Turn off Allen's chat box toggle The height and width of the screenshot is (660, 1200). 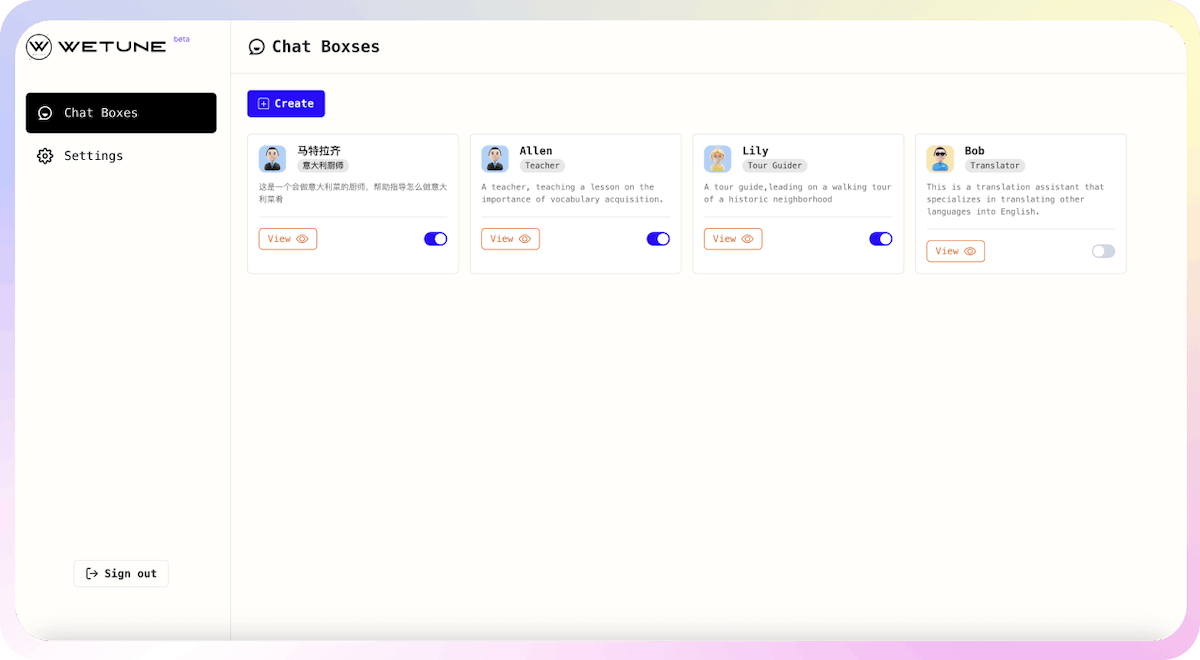[x=658, y=239]
